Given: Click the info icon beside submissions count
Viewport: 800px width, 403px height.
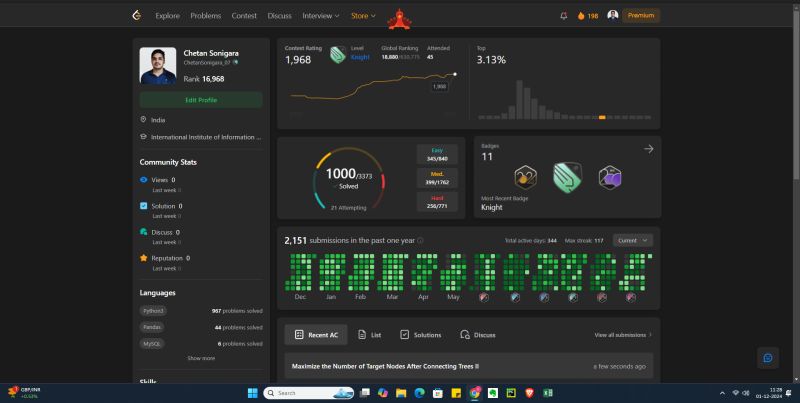Looking at the screenshot, I should point(420,240).
